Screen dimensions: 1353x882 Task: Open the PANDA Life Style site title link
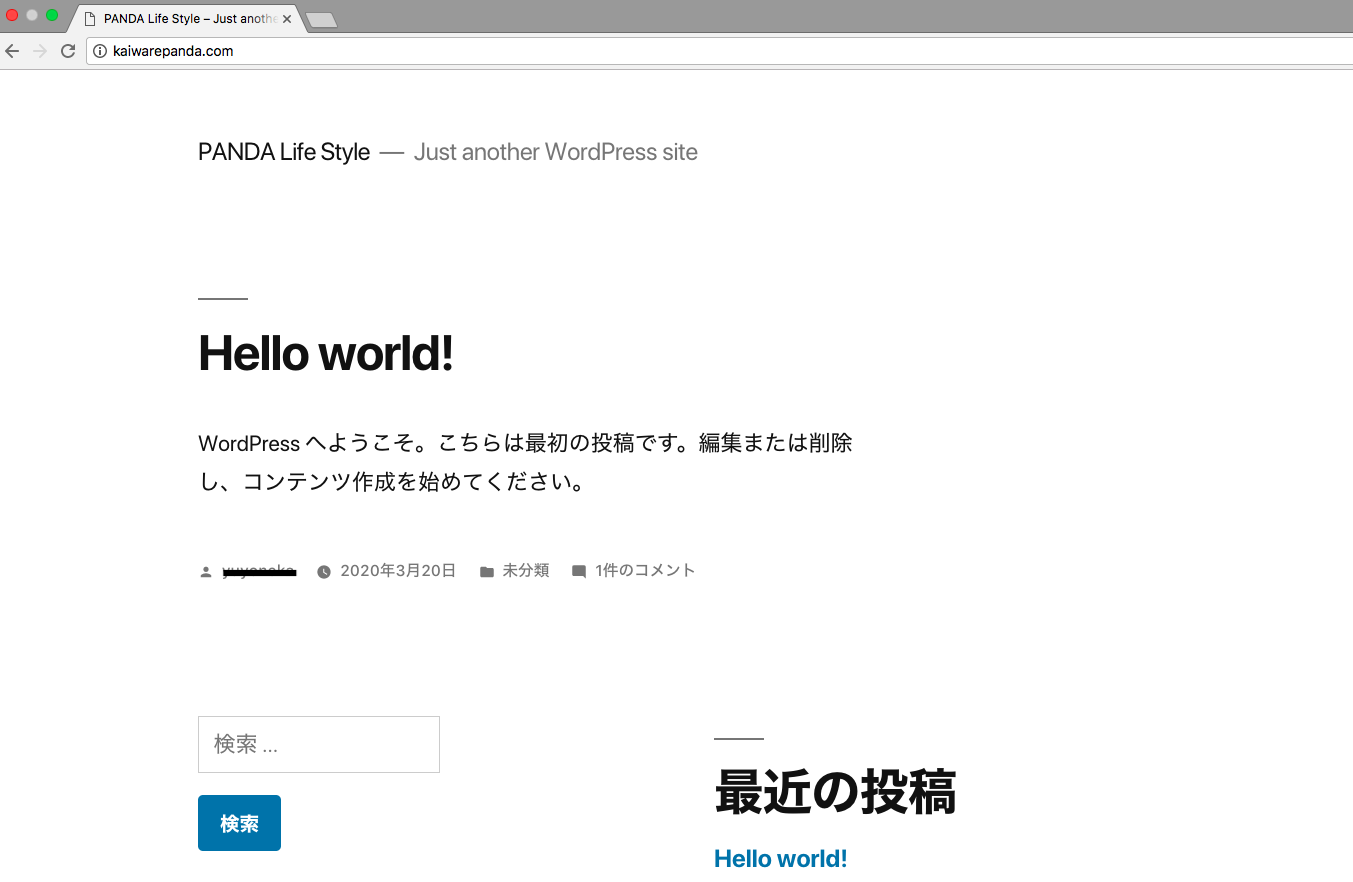[284, 152]
